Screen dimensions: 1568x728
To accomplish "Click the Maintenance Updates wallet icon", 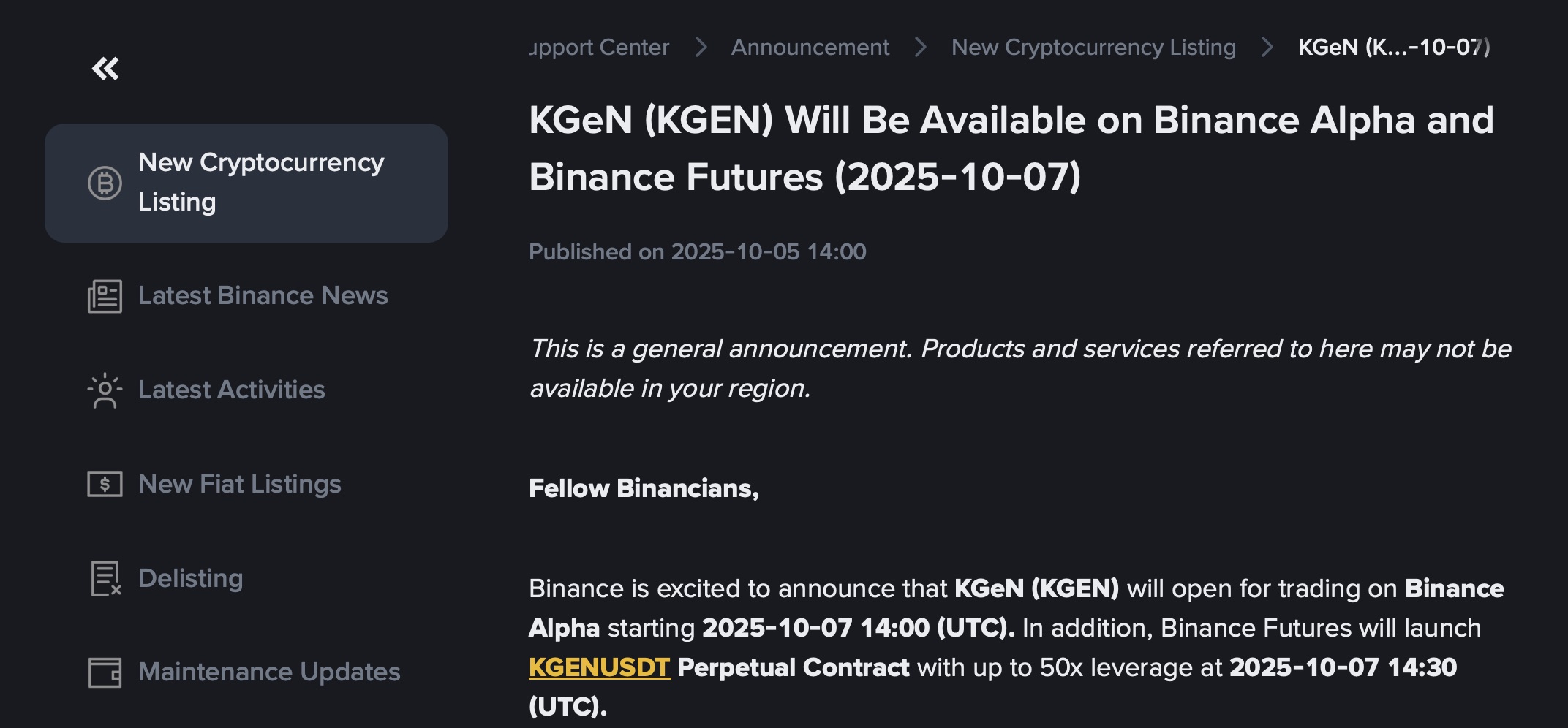I will pos(105,672).
